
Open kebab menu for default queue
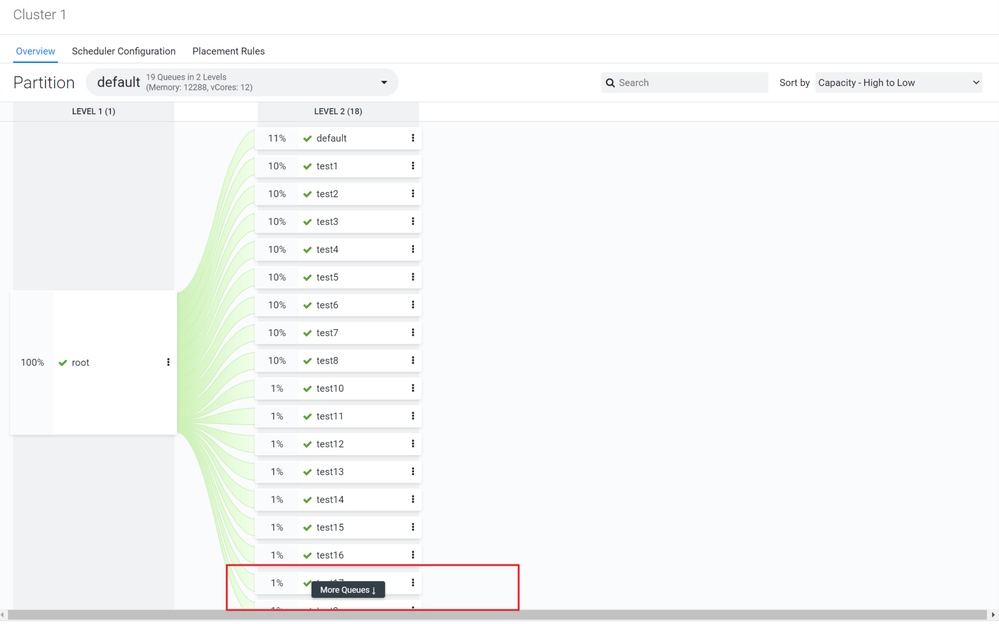click(x=413, y=138)
